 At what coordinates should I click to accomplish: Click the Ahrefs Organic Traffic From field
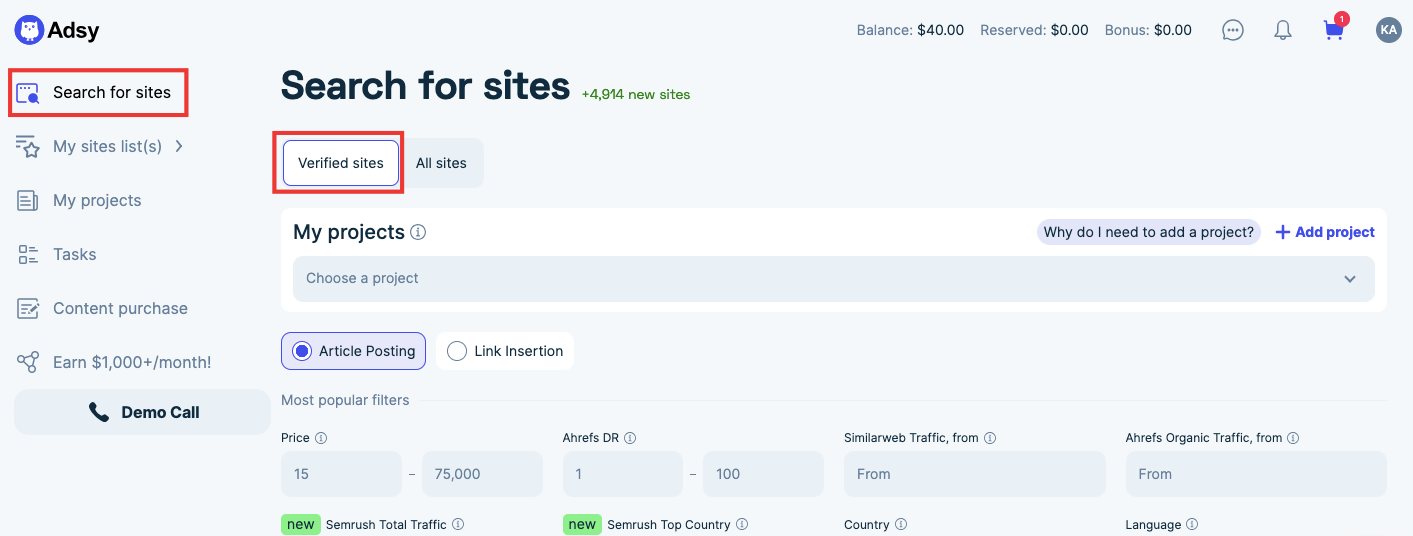click(1256, 474)
